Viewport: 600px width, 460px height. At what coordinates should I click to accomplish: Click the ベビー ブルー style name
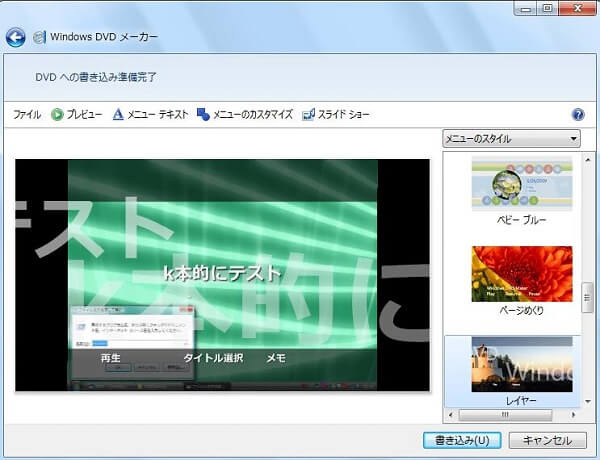tap(522, 220)
